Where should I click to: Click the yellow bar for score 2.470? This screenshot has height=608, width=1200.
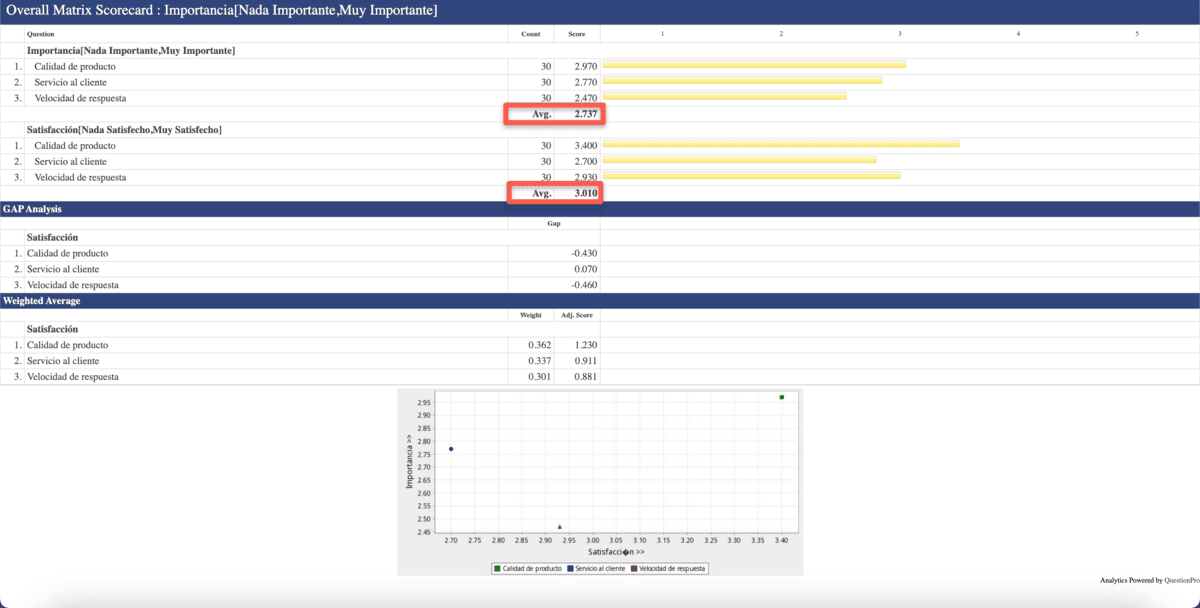click(x=724, y=96)
